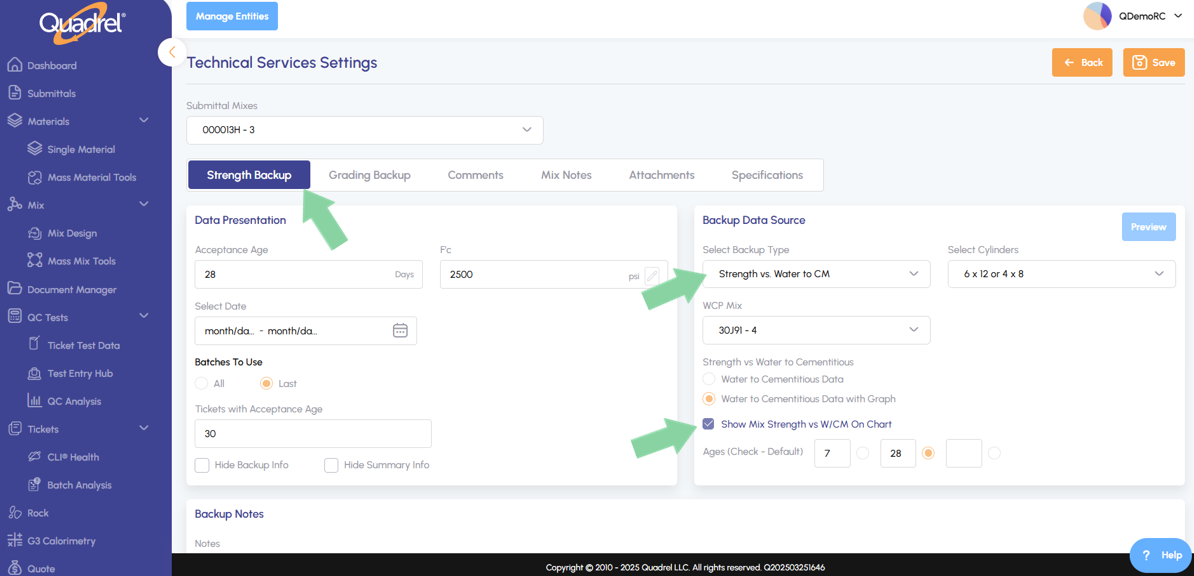Click the Back button
This screenshot has height=576, width=1194.
(x=1082, y=62)
